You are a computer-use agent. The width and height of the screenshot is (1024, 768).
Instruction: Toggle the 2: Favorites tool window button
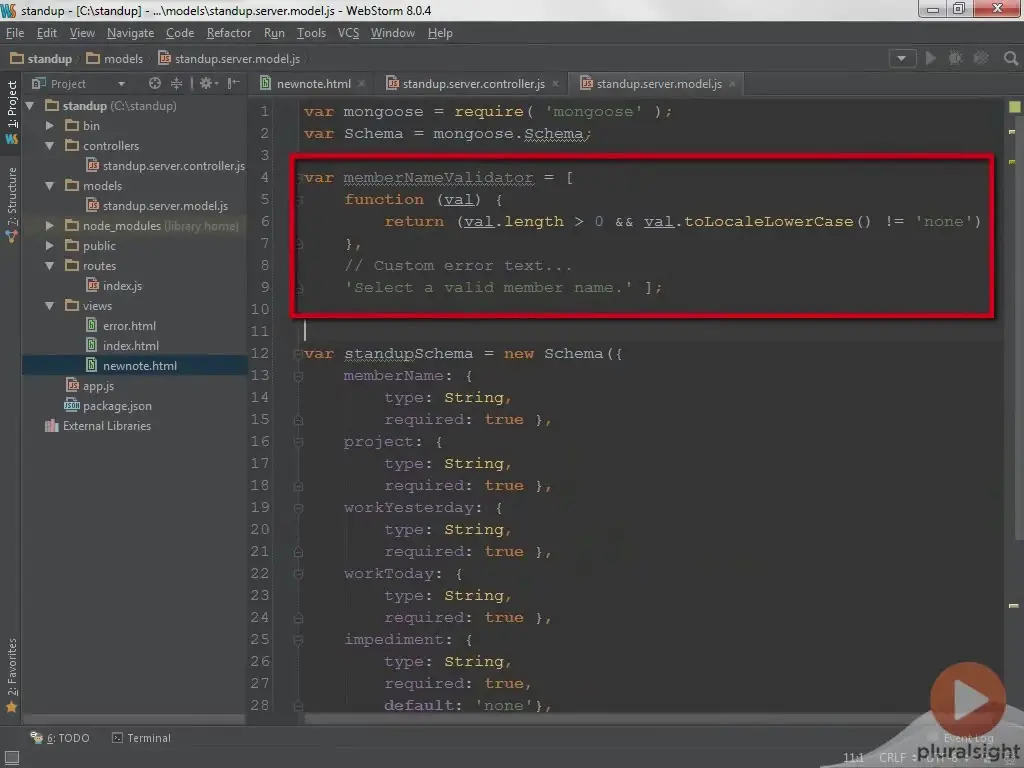12,674
